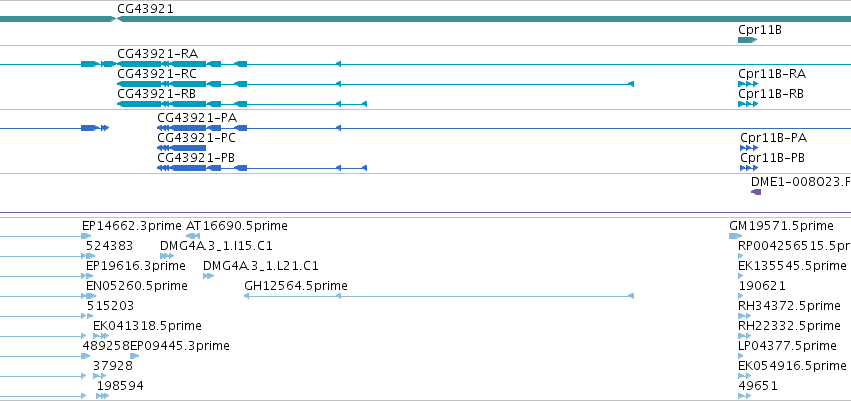Click the EN05260.5prime EST label
The image size is (851, 401).
point(137,285)
